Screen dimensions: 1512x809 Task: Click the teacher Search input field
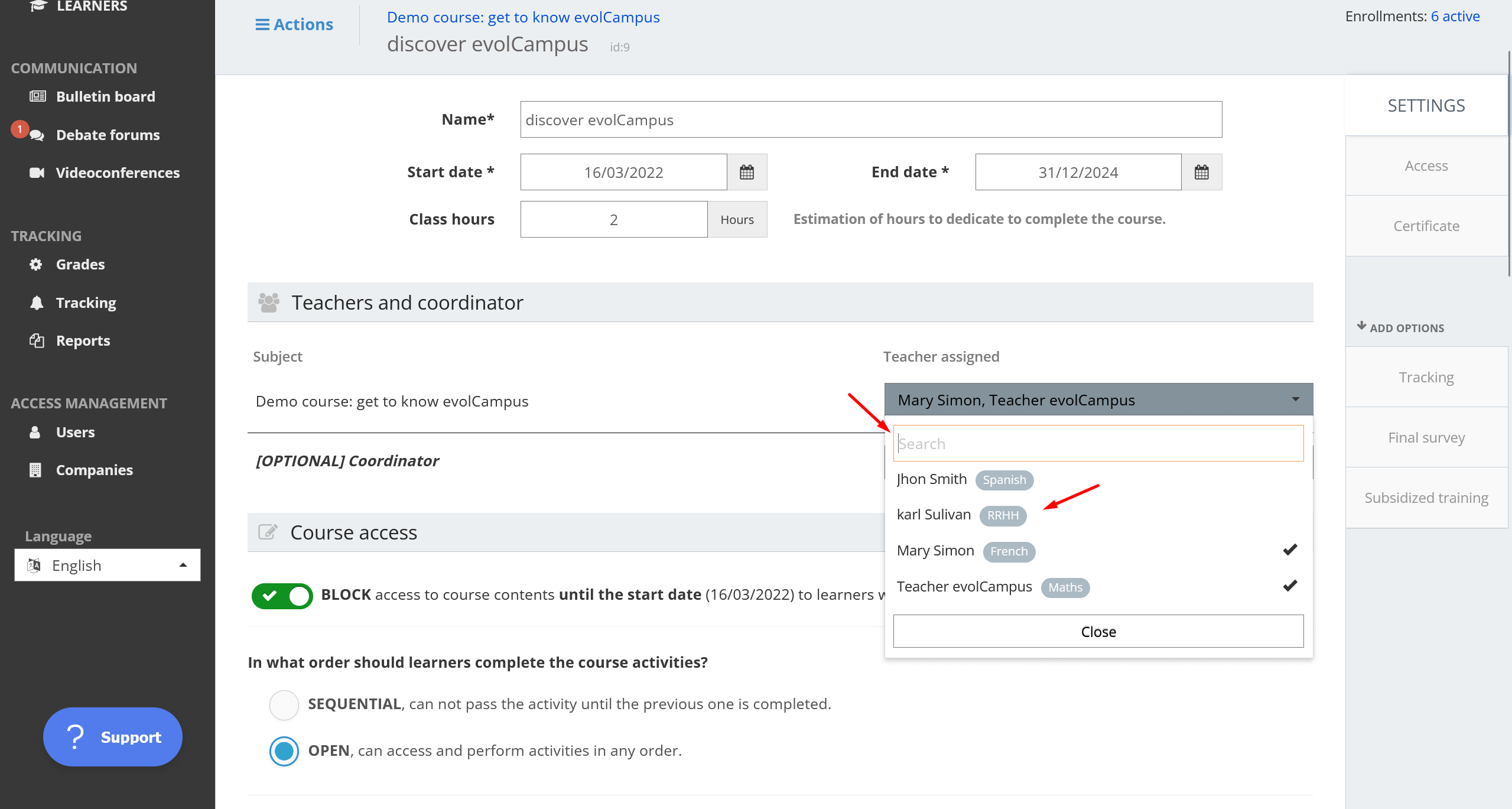point(1098,443)
